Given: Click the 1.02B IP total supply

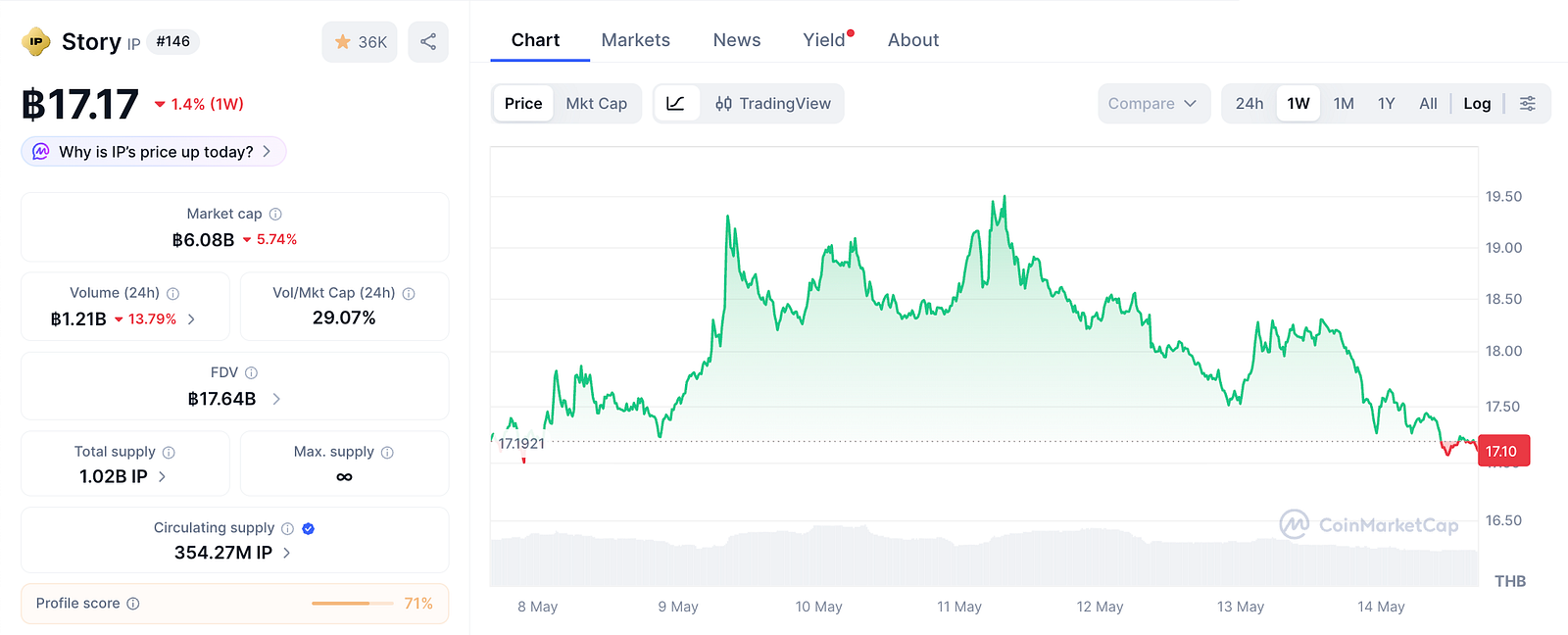Looking at the screenshot, I should click(x=114, y=476).
